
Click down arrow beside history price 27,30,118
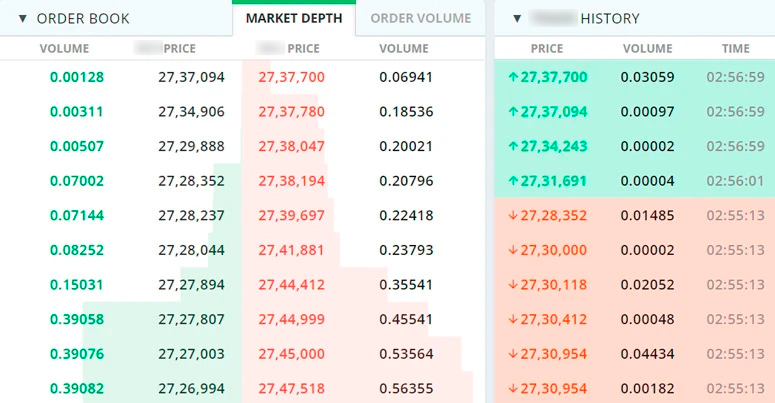[513, 285]
